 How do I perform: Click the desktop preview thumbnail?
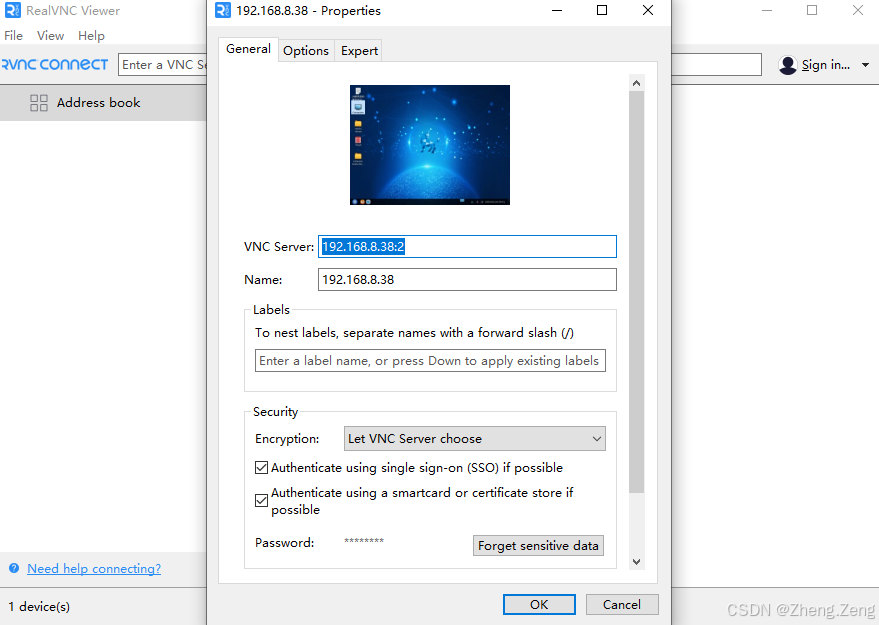pos(429,144)
